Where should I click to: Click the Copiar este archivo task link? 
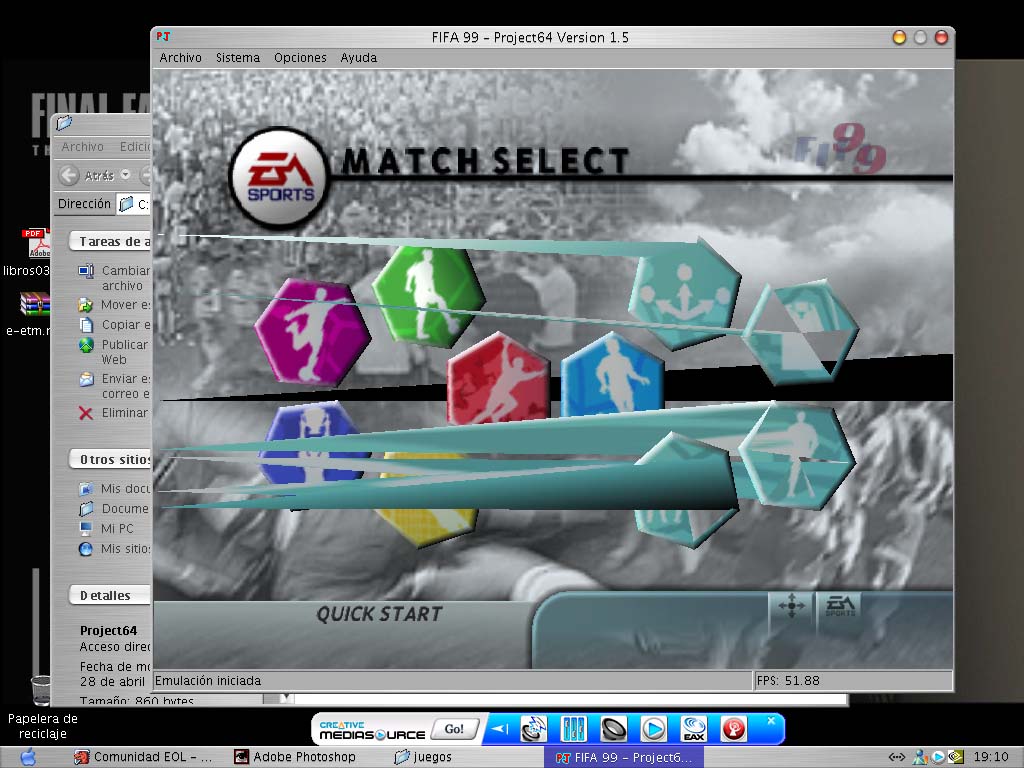pos(115,325)
